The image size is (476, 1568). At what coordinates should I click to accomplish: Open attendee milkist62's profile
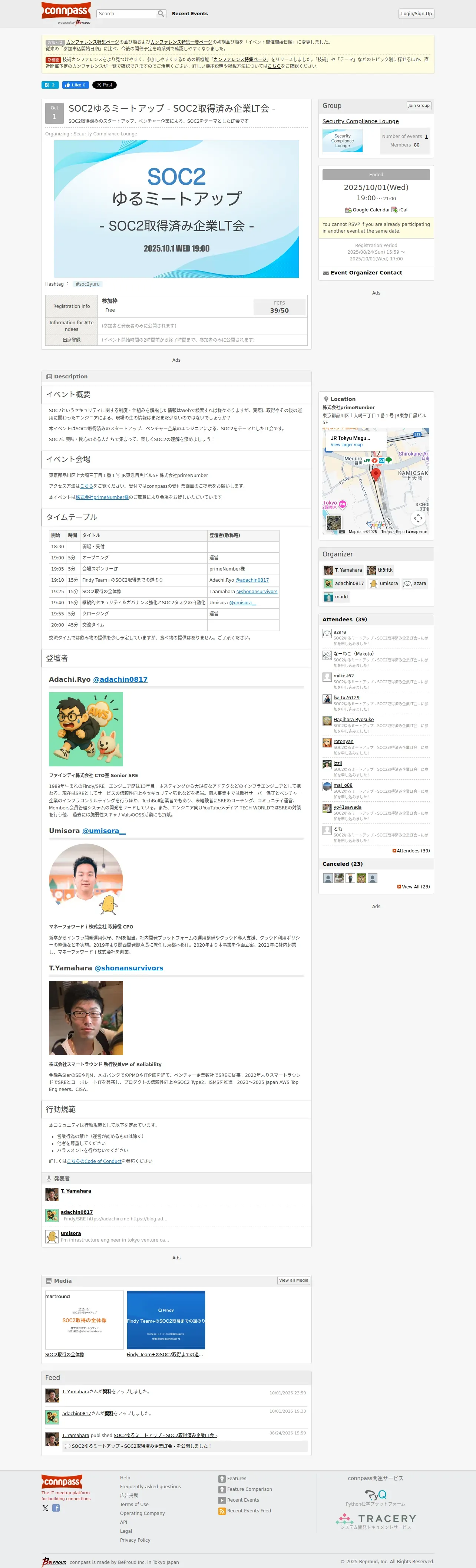coord(343,675)
